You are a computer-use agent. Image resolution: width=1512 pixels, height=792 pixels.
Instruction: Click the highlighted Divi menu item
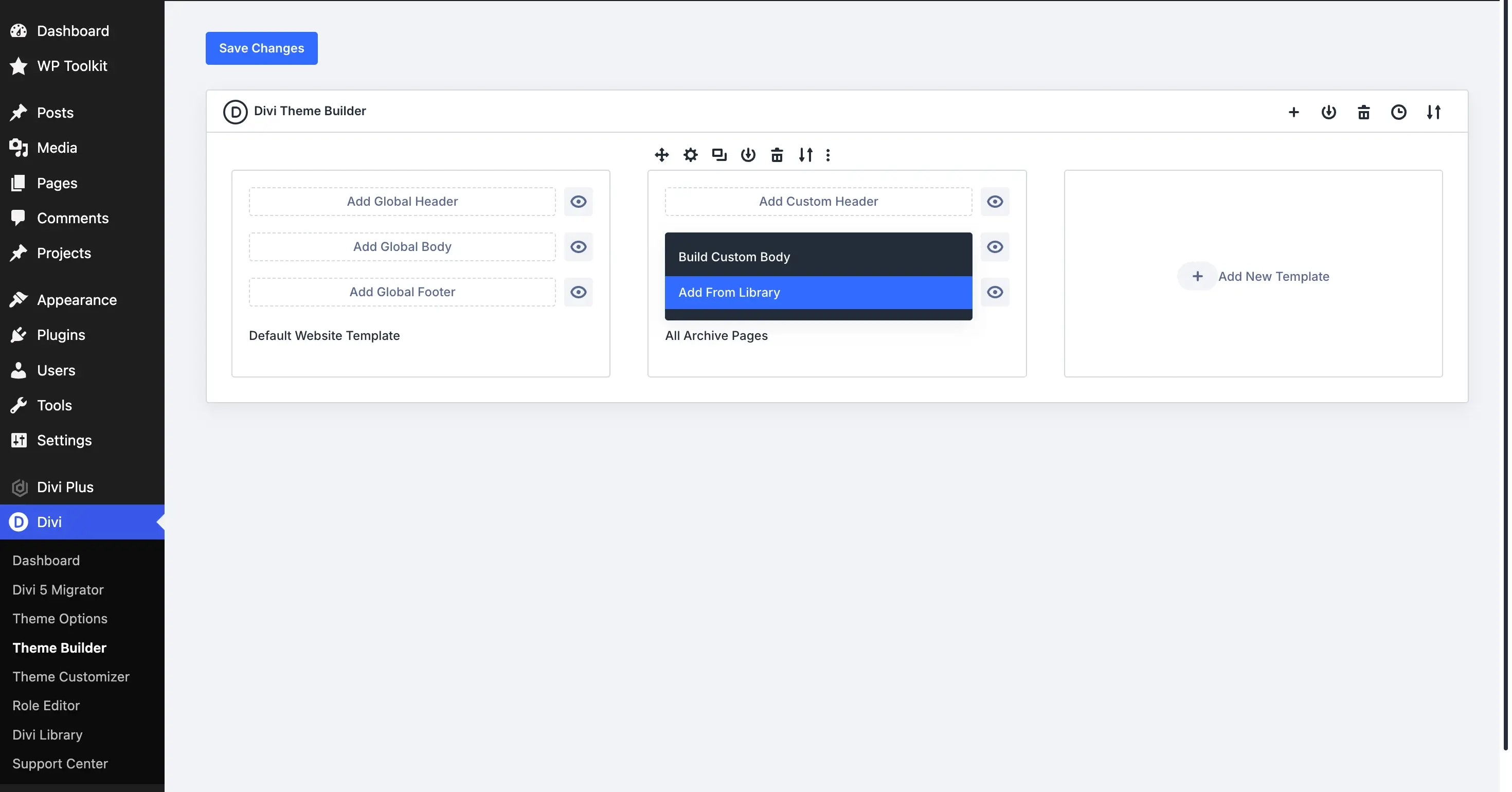82,522
